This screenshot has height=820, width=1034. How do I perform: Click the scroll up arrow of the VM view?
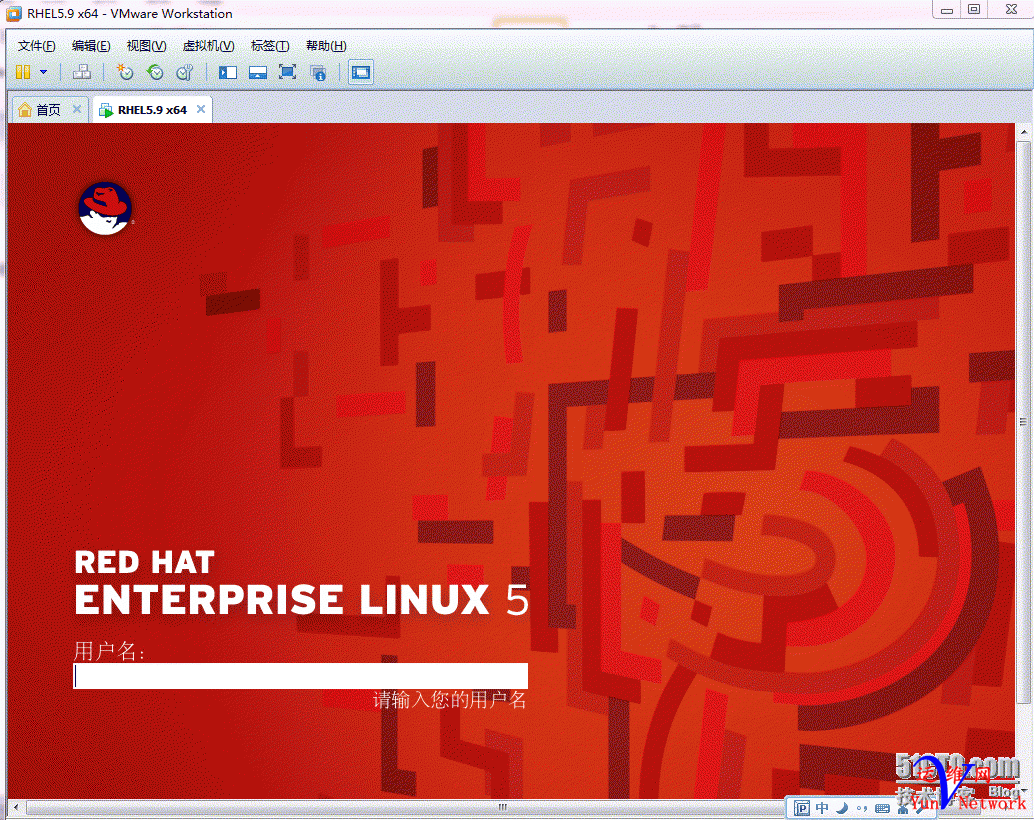click(1023, 132)
